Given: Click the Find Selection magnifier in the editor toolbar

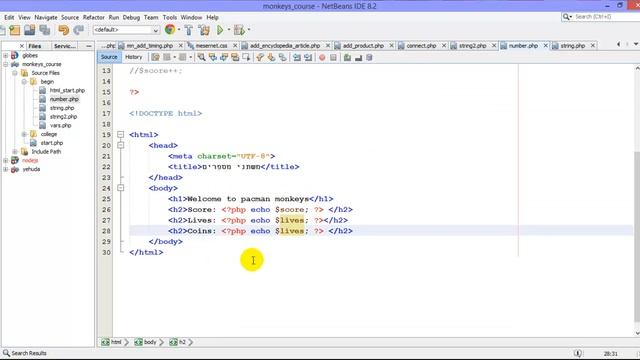Looking at the screenshot, I should 201,58.
